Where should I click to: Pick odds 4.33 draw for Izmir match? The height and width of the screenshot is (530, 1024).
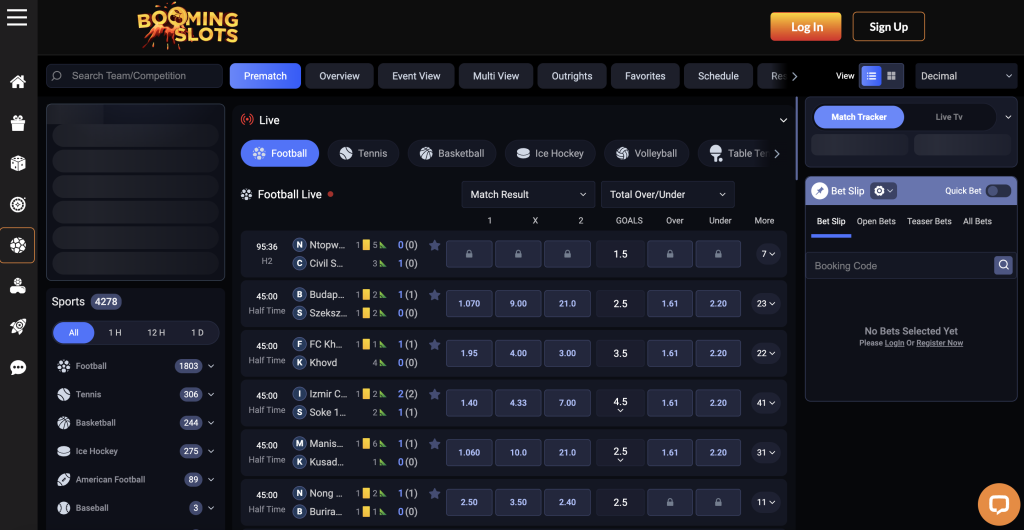518,403
